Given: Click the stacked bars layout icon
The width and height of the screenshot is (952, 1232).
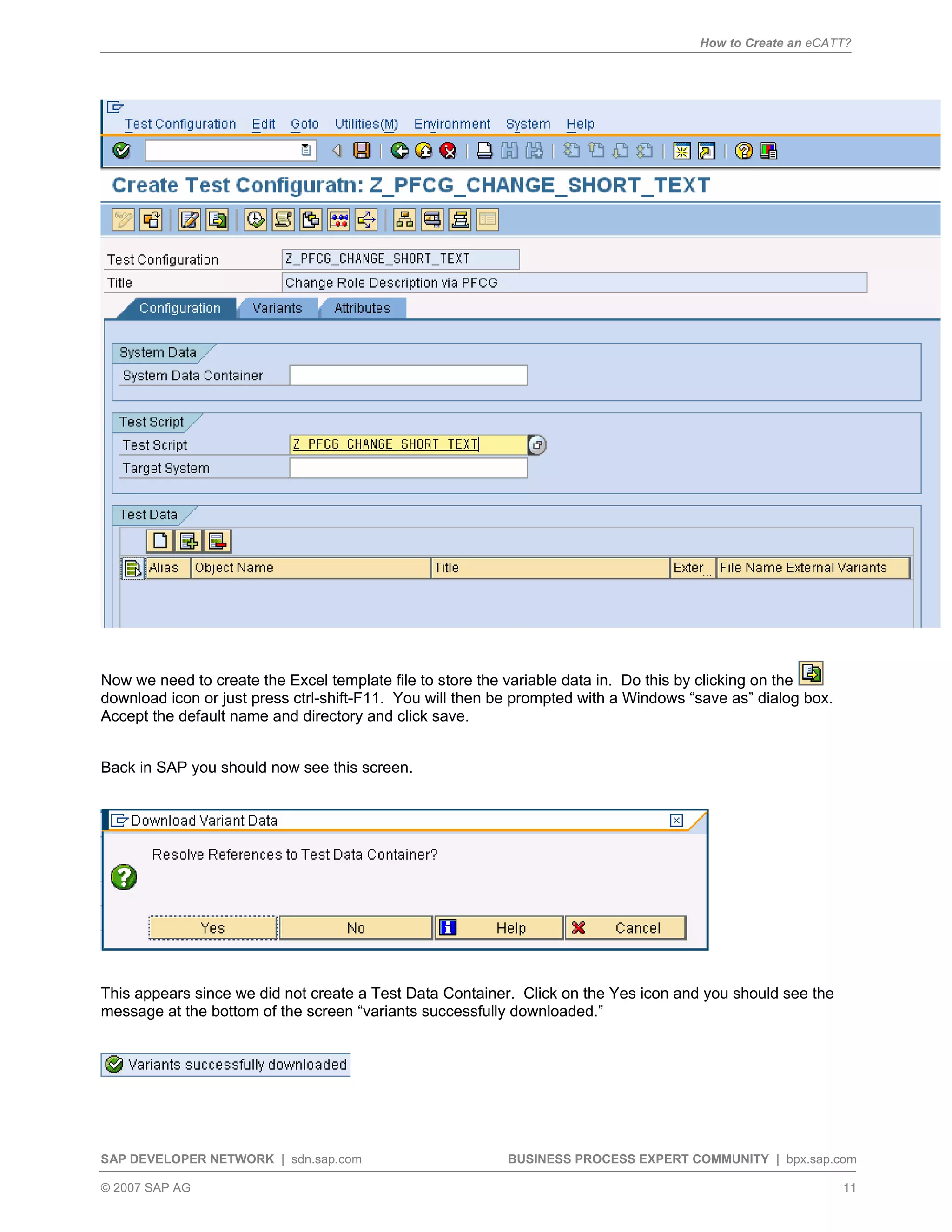Looking at the screenshot, I should [460, 219].
